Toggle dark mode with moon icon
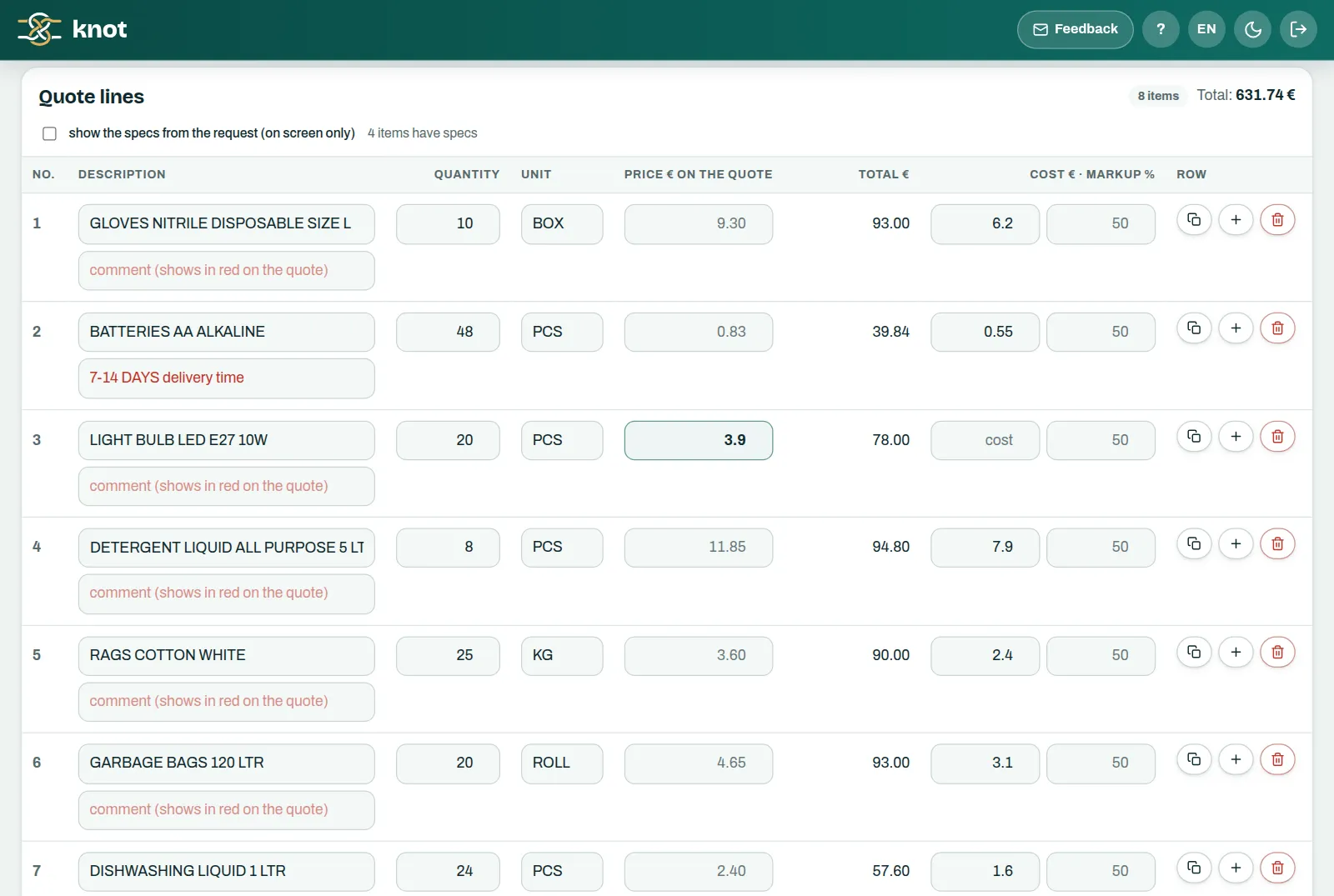This screenshot has width=1334, height=896. tap(1252, 29)
